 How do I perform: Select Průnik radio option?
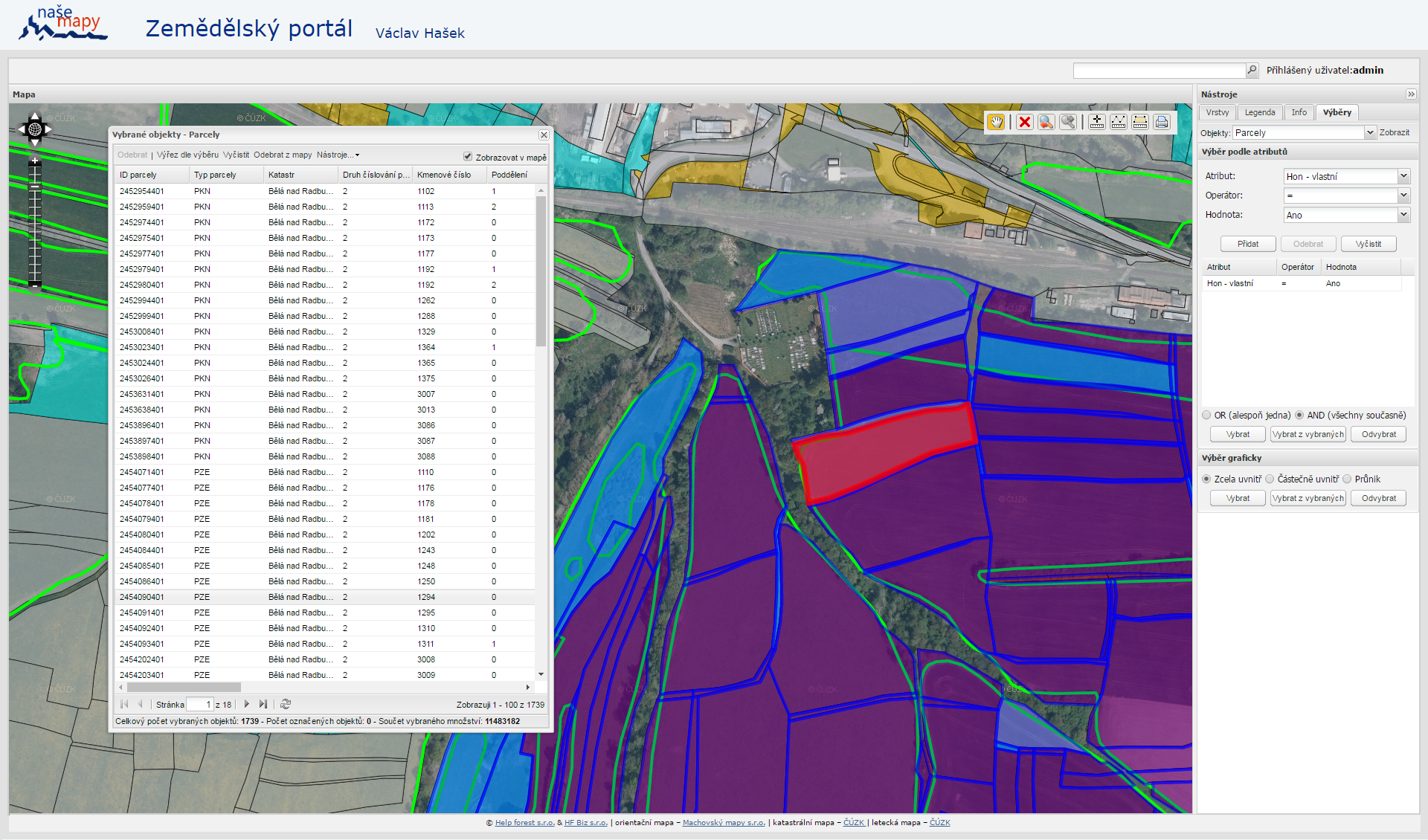[x=1347, y=479]
